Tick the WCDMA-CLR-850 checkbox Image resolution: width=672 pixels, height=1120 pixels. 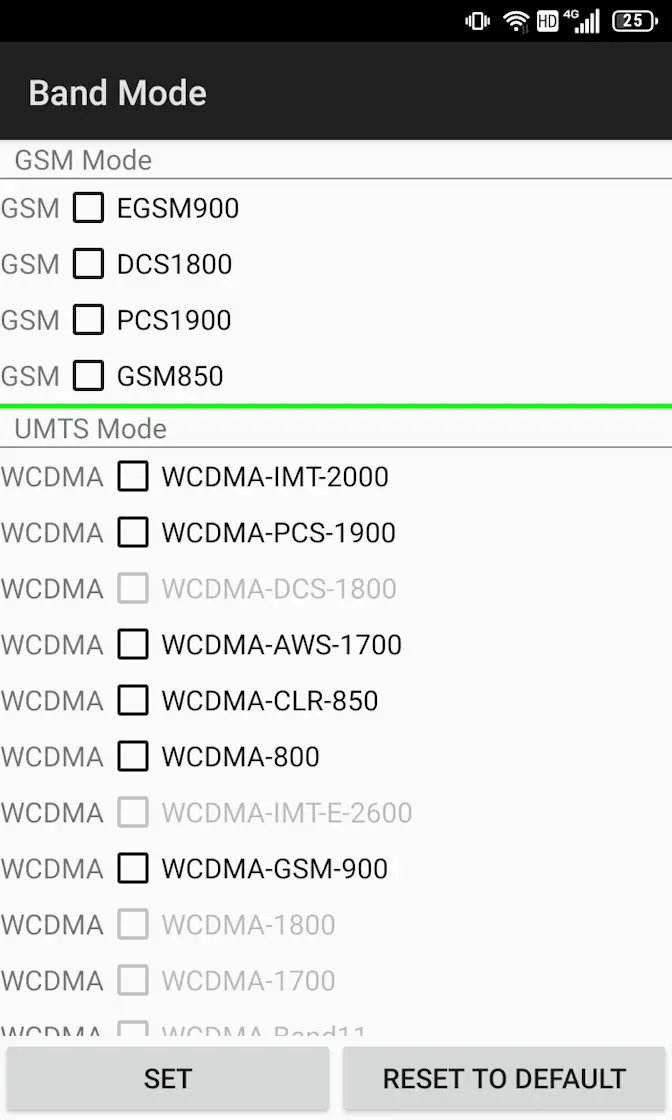click(133, 701)
